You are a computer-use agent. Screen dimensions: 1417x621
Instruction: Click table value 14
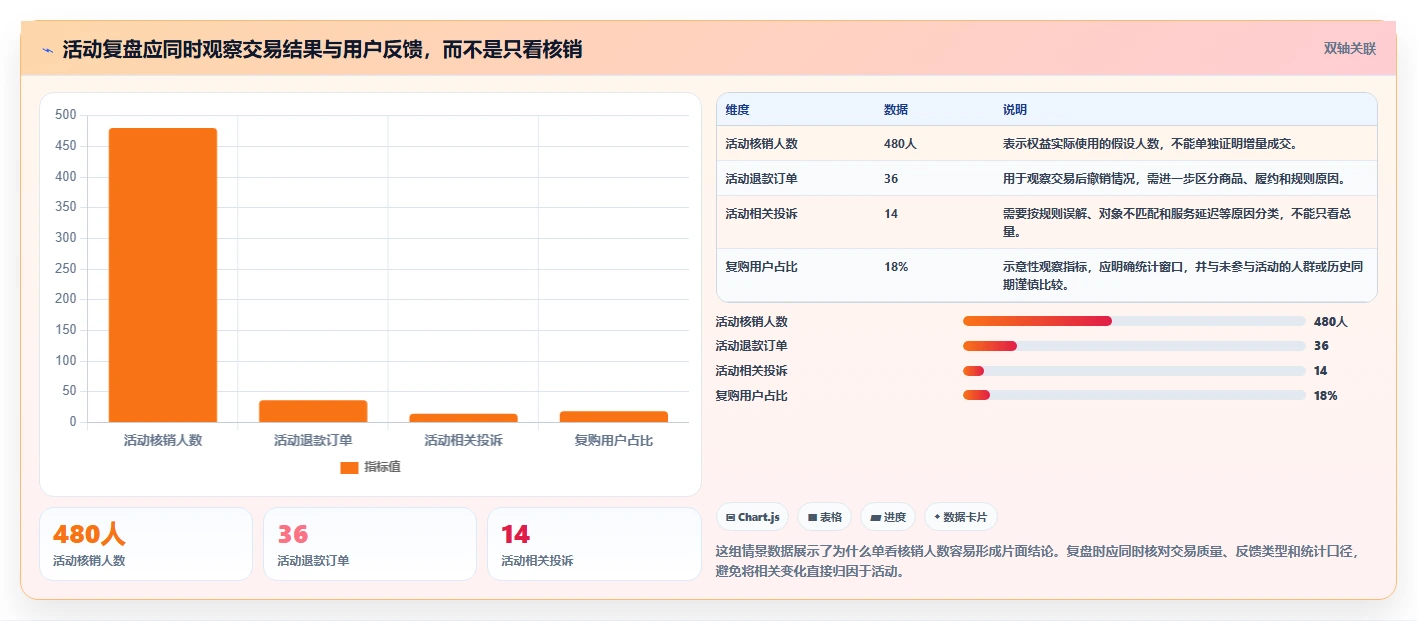[891, 214]
